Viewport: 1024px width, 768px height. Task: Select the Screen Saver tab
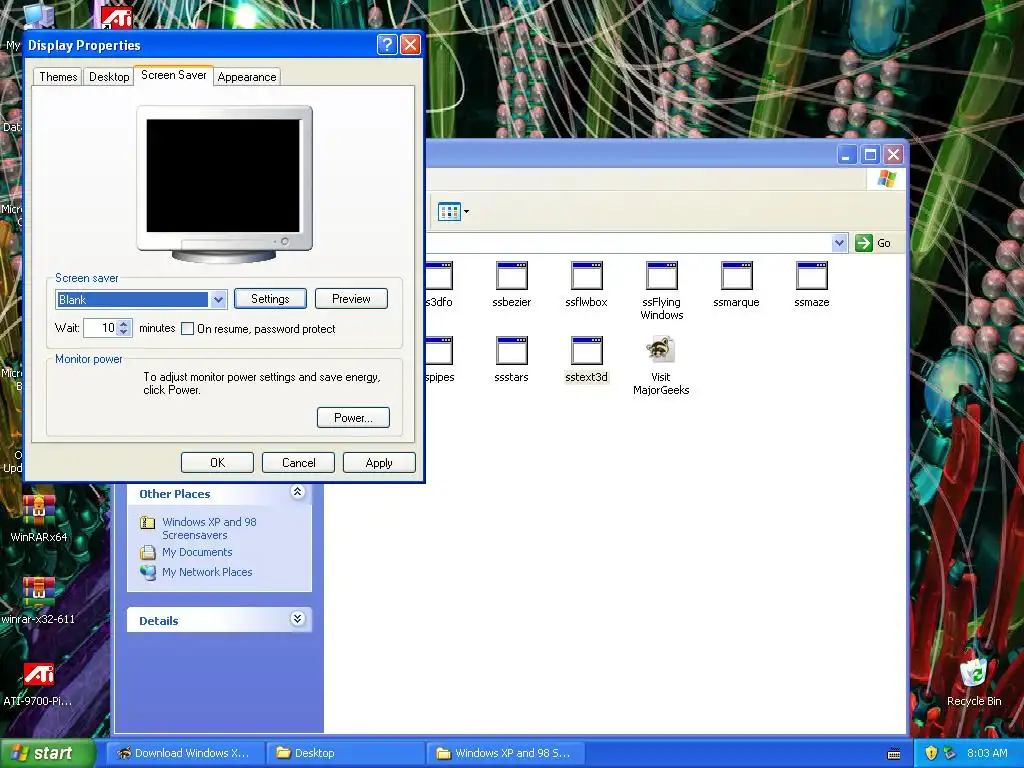174,75
